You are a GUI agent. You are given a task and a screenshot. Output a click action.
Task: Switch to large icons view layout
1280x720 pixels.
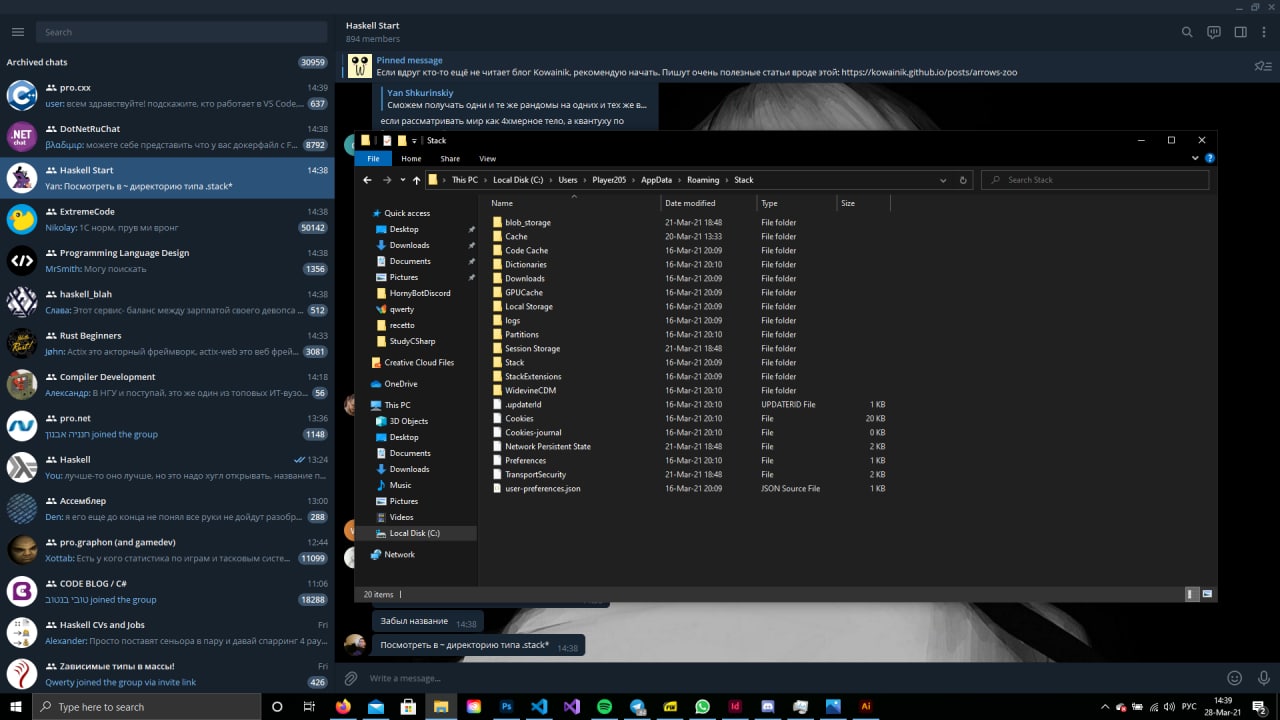(x=1207, y=594)
